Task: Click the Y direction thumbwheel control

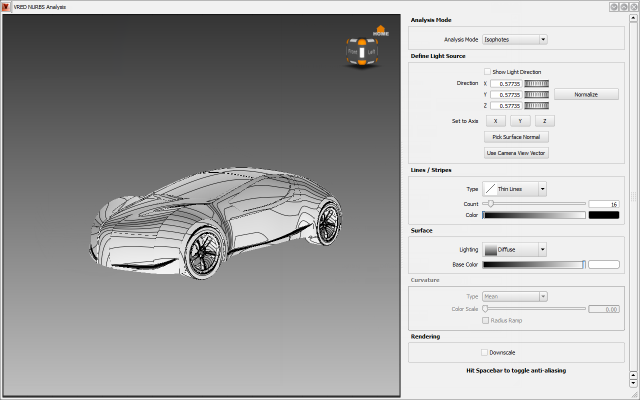Action: (537, 94)
